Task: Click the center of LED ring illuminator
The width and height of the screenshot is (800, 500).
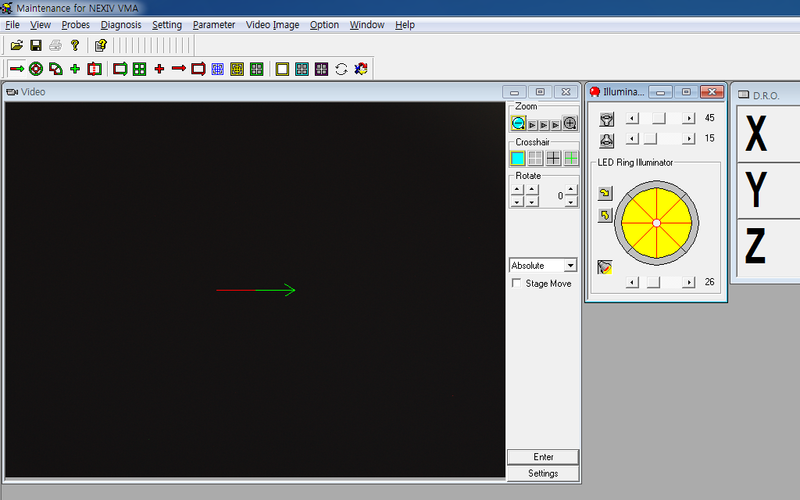Action: coord(656,222)
